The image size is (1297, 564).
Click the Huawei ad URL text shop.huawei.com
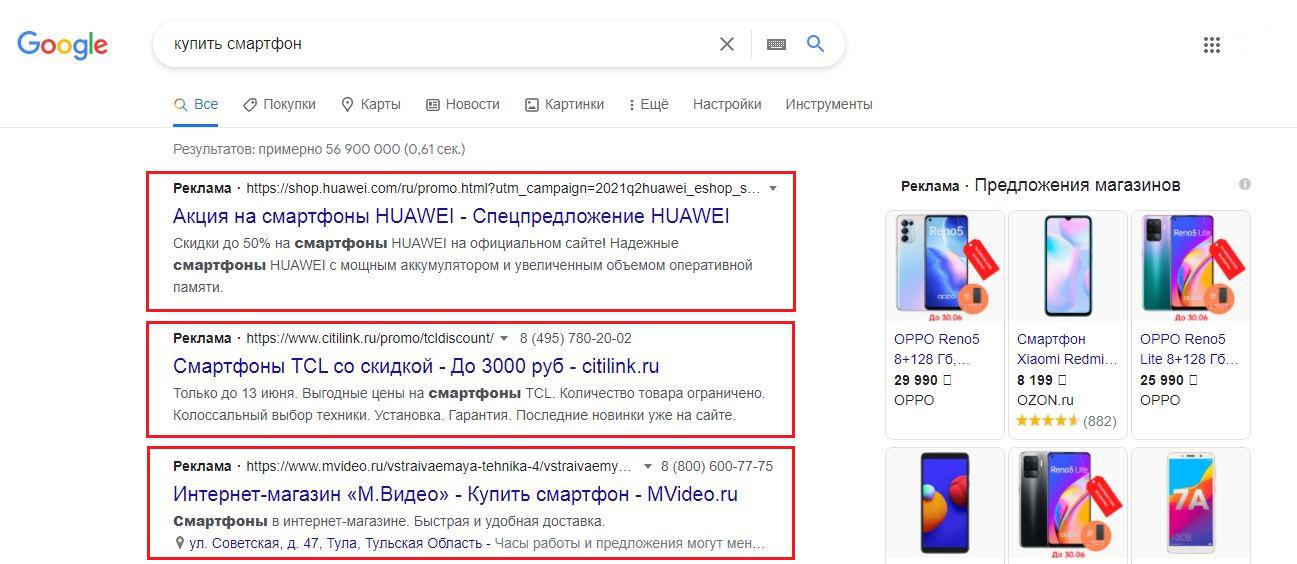[502, 188]
